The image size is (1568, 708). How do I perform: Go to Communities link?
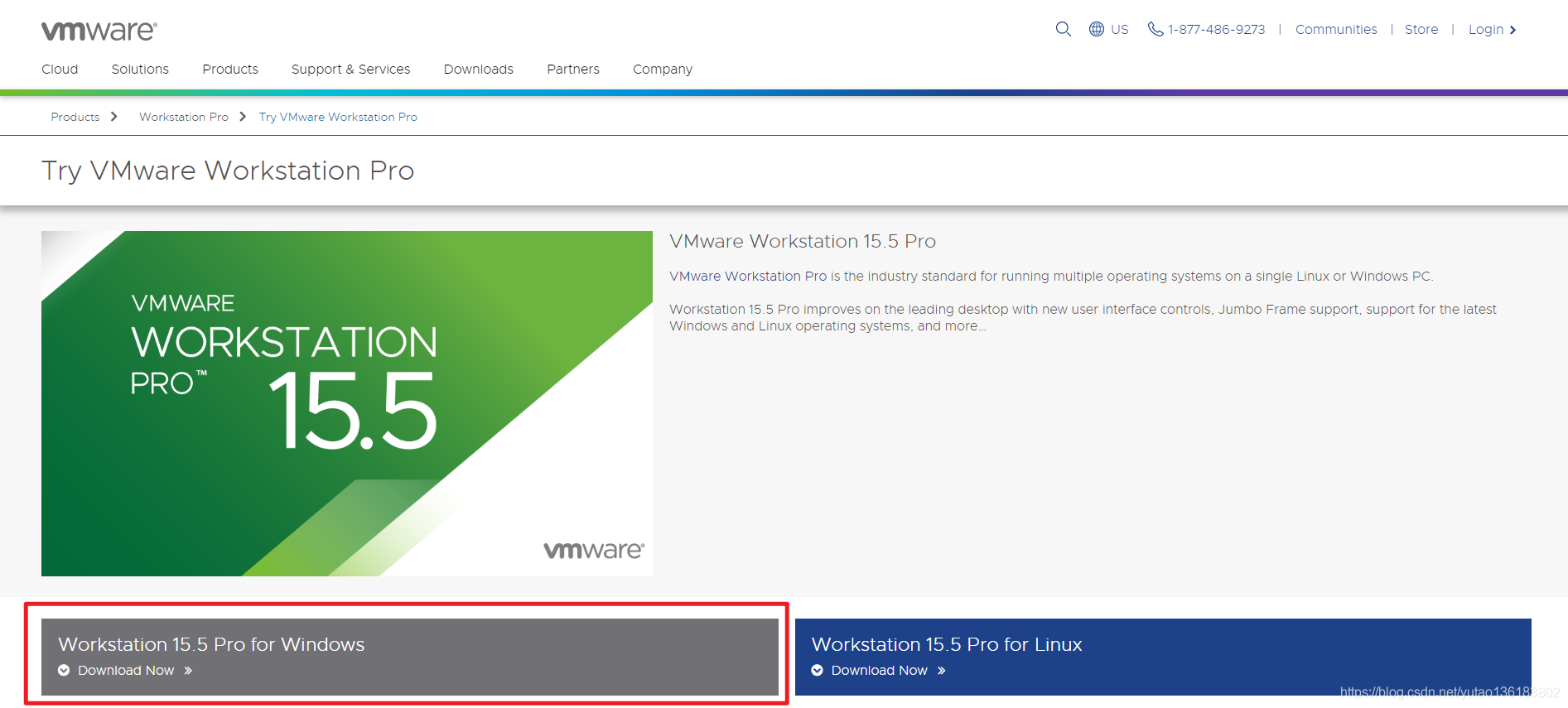click(x=1336, y=30)
